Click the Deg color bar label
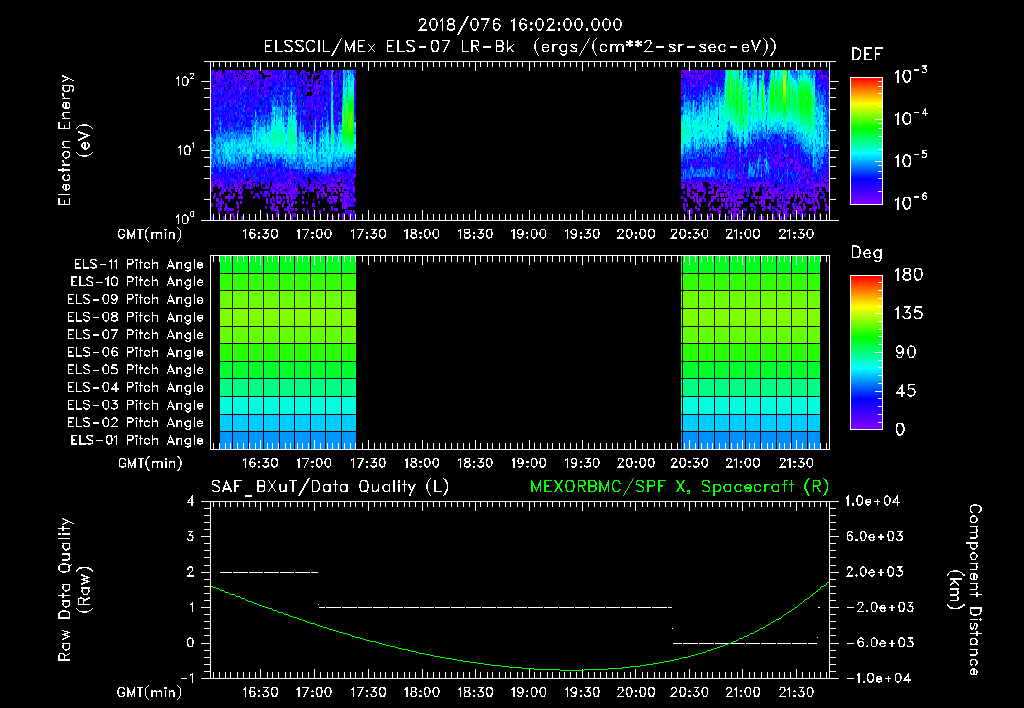This screenshot has width=1024, height=708. (x=867, y=253)
